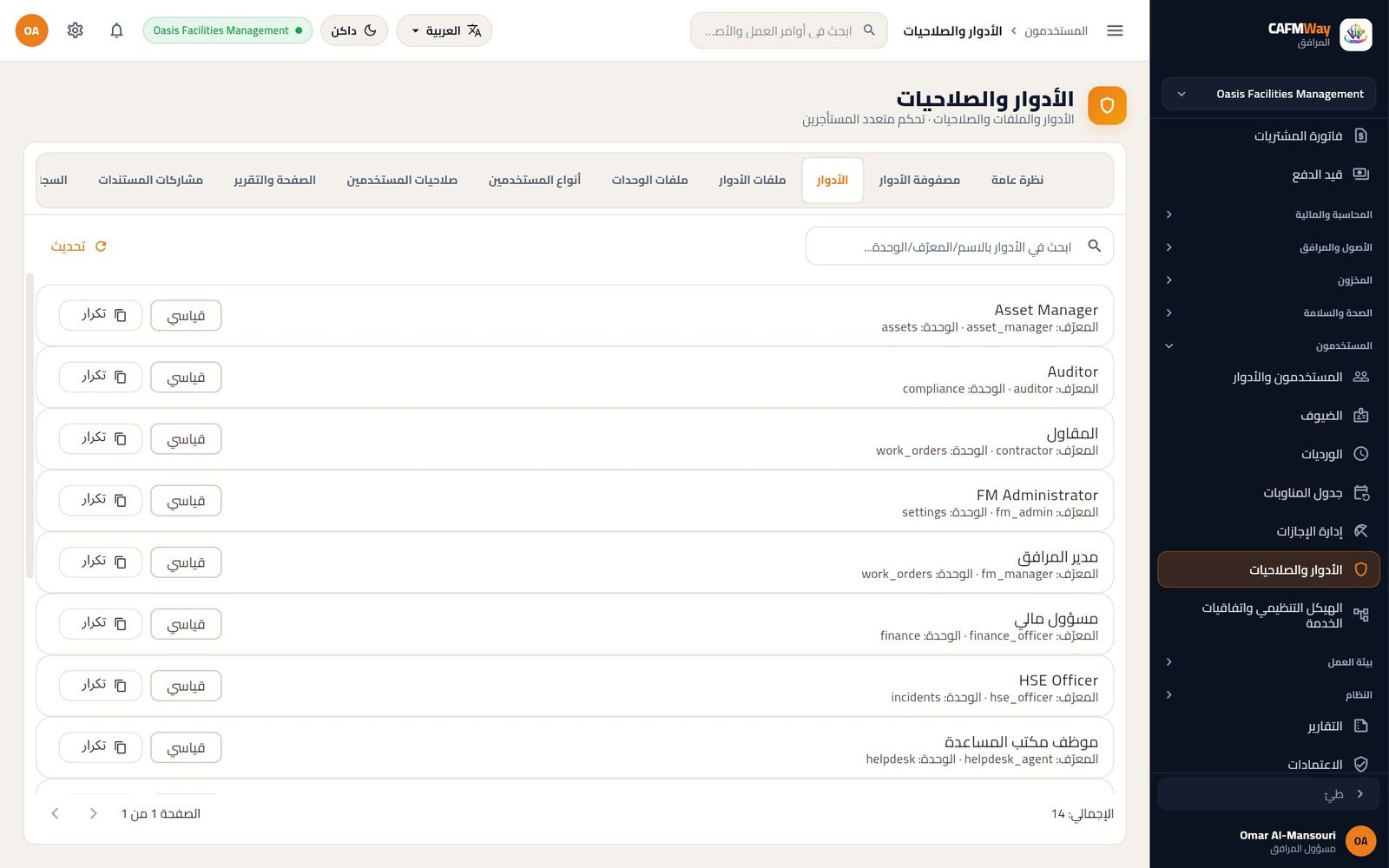1389x868 pixels.
Task: Open the notifications bell
Action: pyautogui.click(x=116, y=30)
